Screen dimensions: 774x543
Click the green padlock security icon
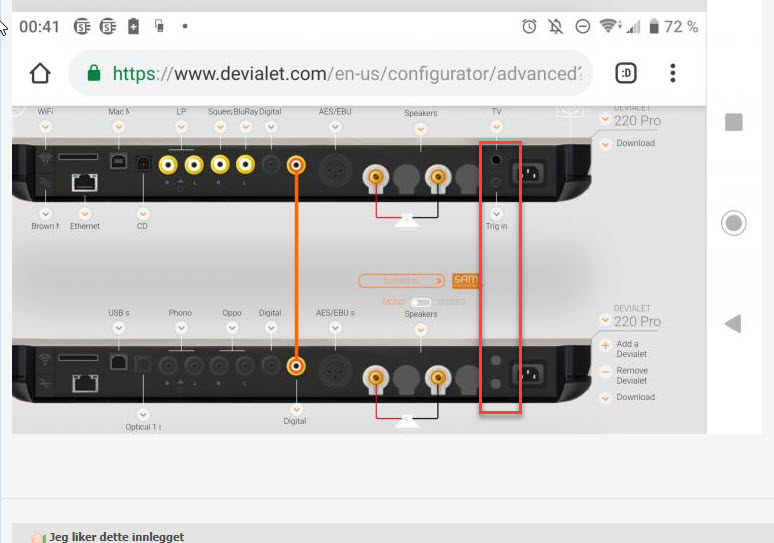click(x=94, y=73)
